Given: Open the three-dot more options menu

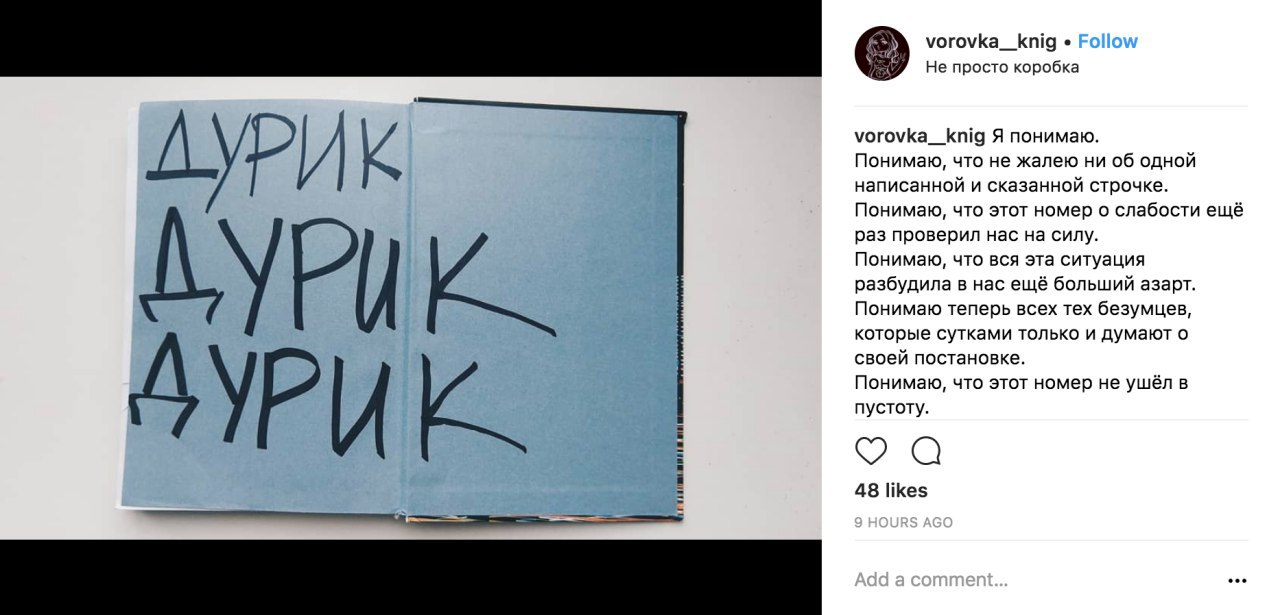Looking at the screenshot, I should point(1237,580).
